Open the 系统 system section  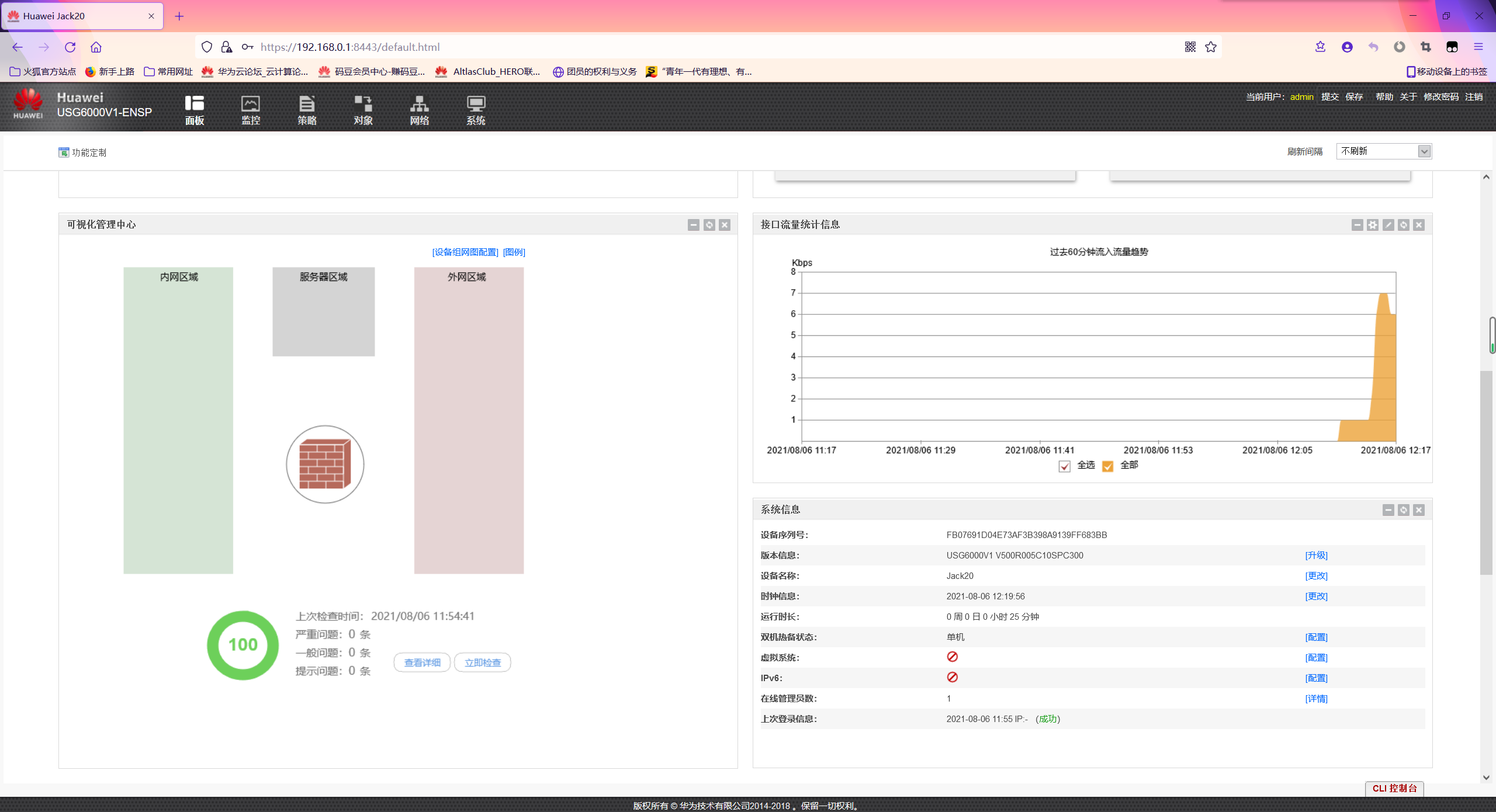(x=476, y=110)
